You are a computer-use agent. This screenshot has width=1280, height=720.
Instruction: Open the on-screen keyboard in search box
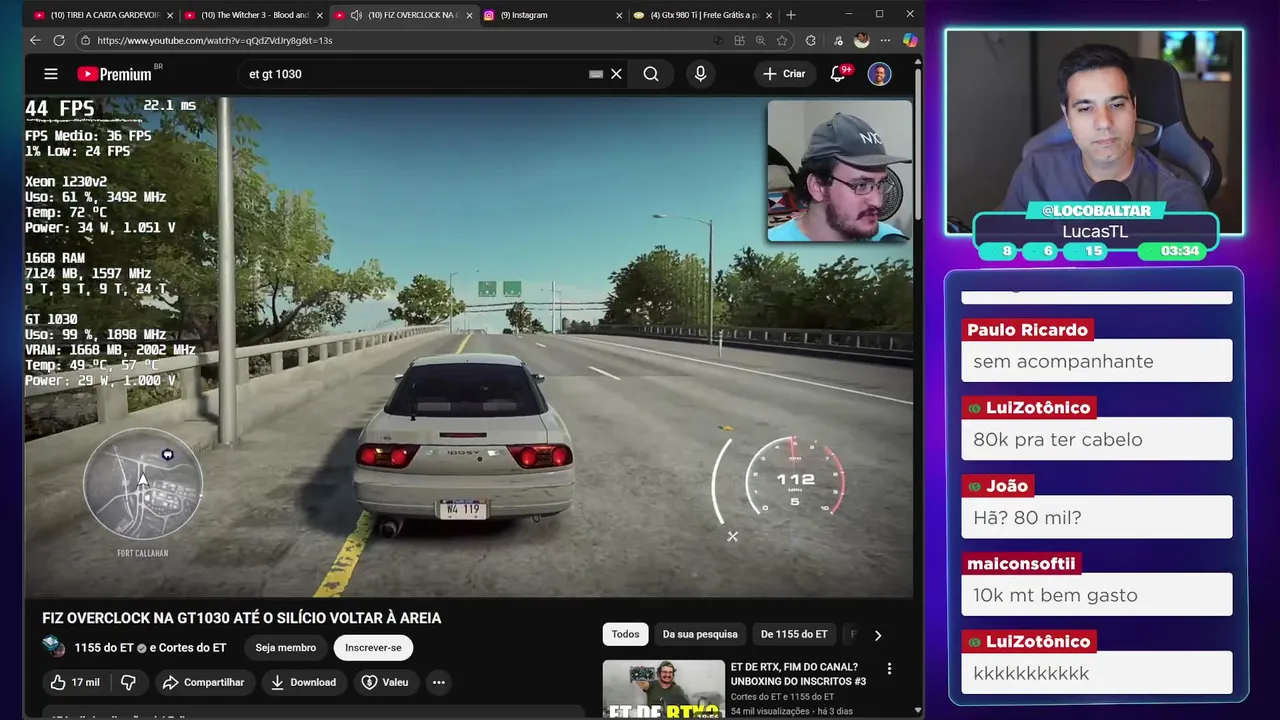click(596, 74)
